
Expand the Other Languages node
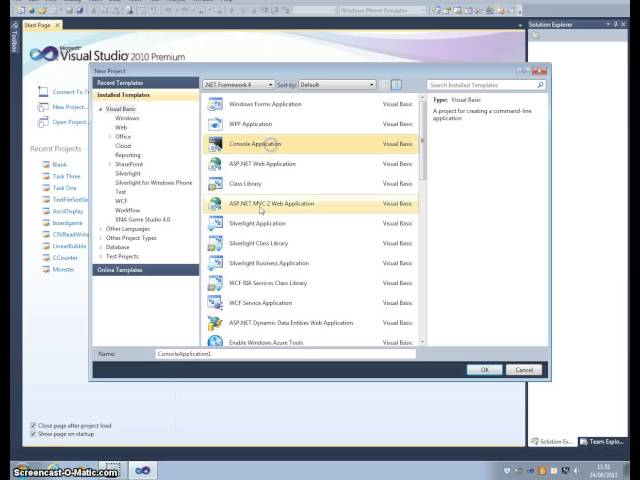(x=100, y=229)
